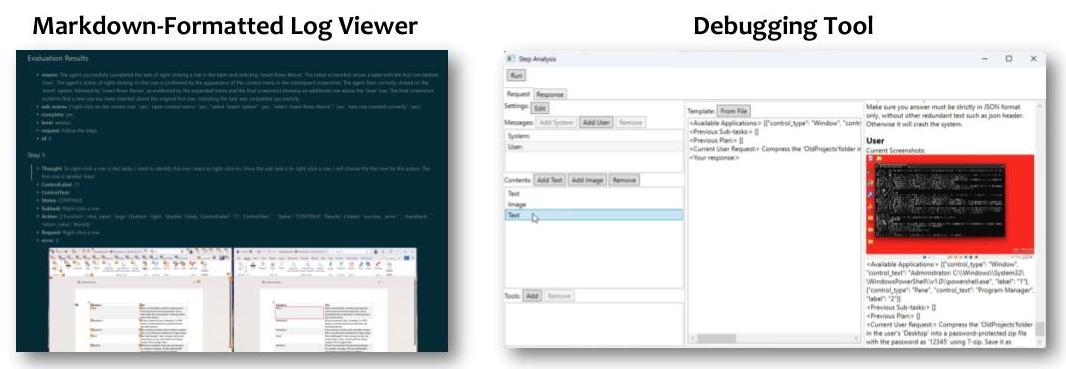Minimize the Step Analysis window

[x=984, y=59]
